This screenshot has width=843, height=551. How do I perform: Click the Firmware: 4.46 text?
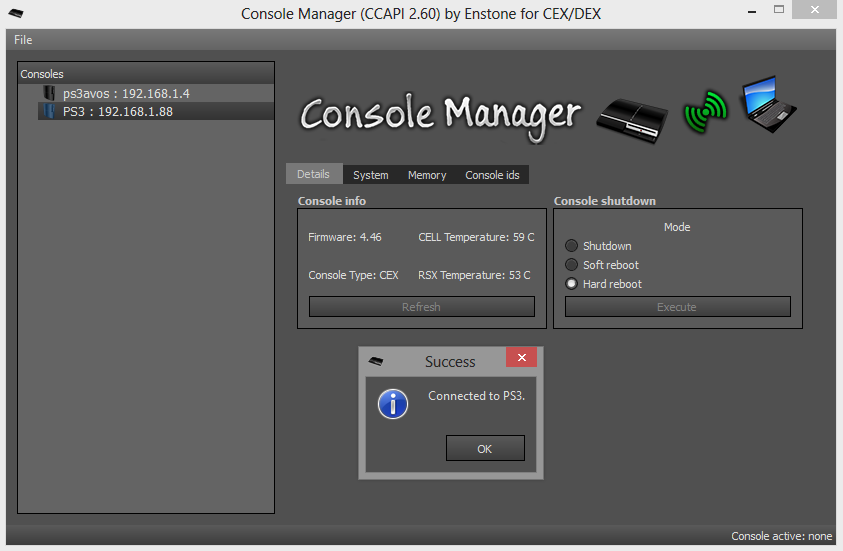pyautogui.click(x=345, y=237)
